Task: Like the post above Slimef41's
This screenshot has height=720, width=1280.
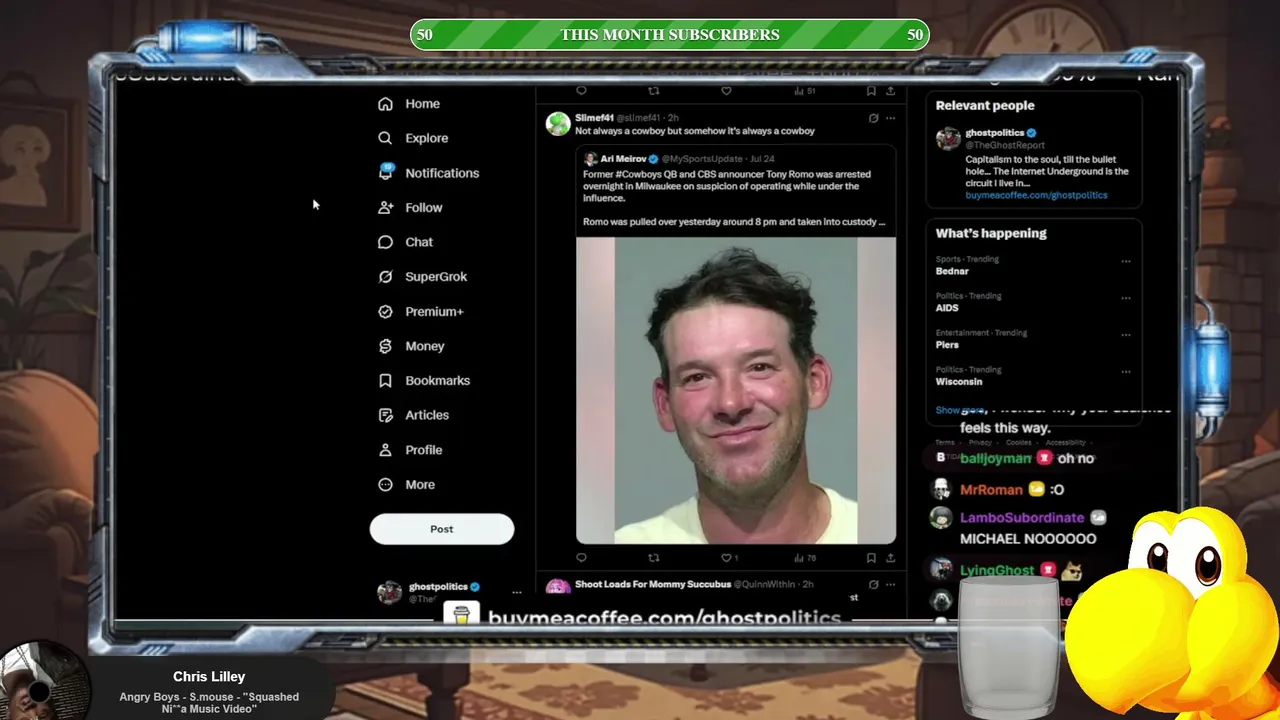Action: (x=727, y=91)
